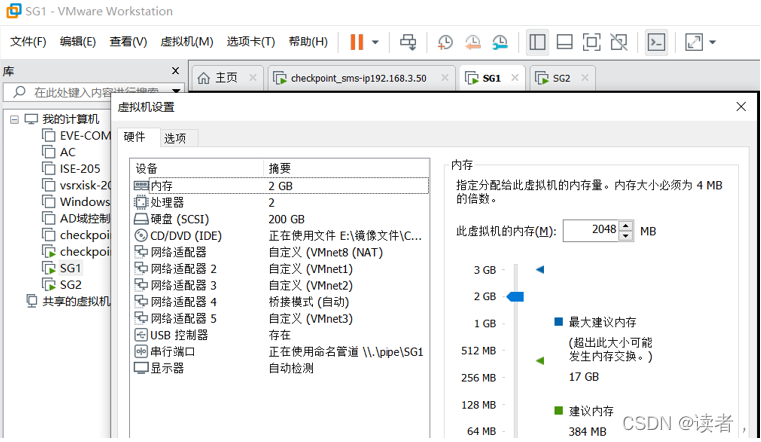Toggle the library sidebar view icon
Screen dimensions: 761x442
pos(537,42)
